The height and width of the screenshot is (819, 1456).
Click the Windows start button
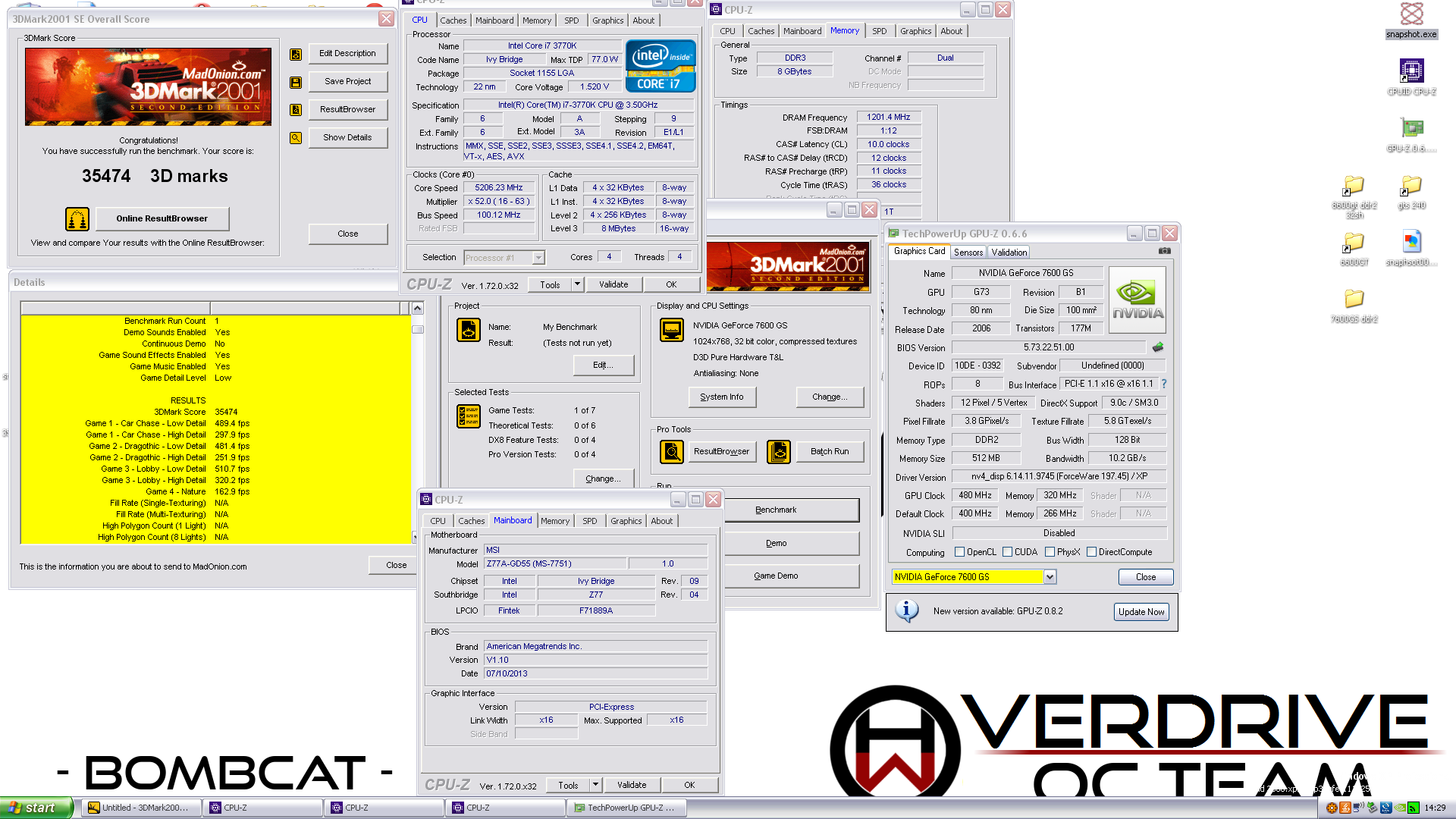(36, 808)
